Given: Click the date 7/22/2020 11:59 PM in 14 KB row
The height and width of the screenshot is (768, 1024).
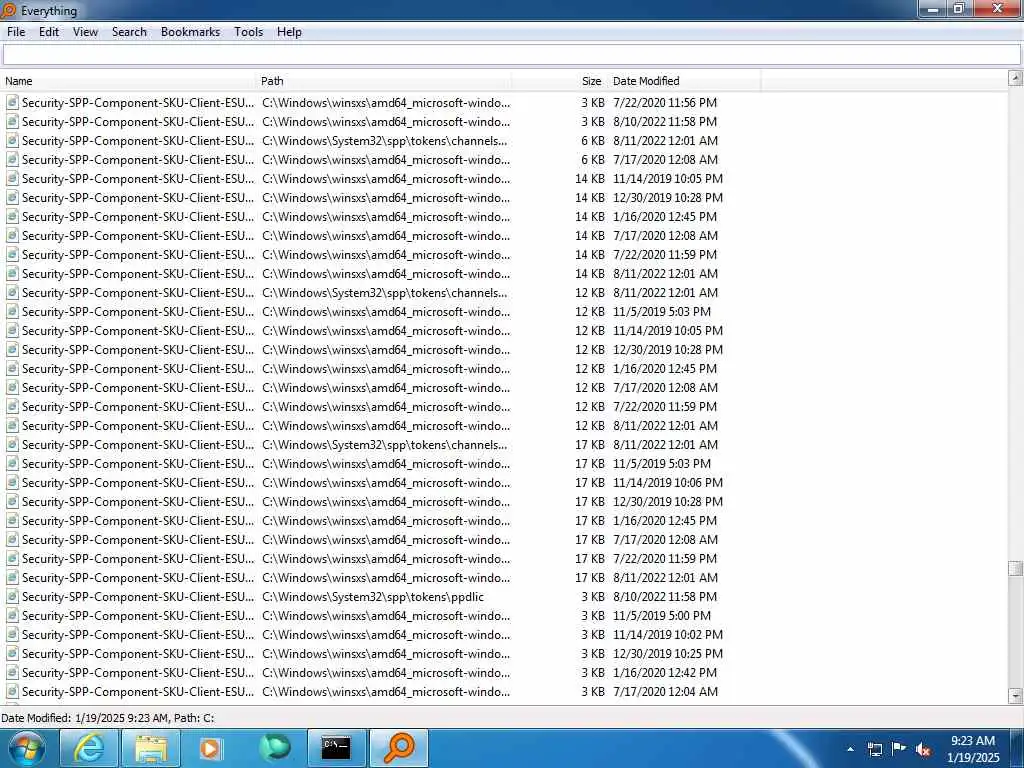Looking at the screenshot, I should pos(665,254).
